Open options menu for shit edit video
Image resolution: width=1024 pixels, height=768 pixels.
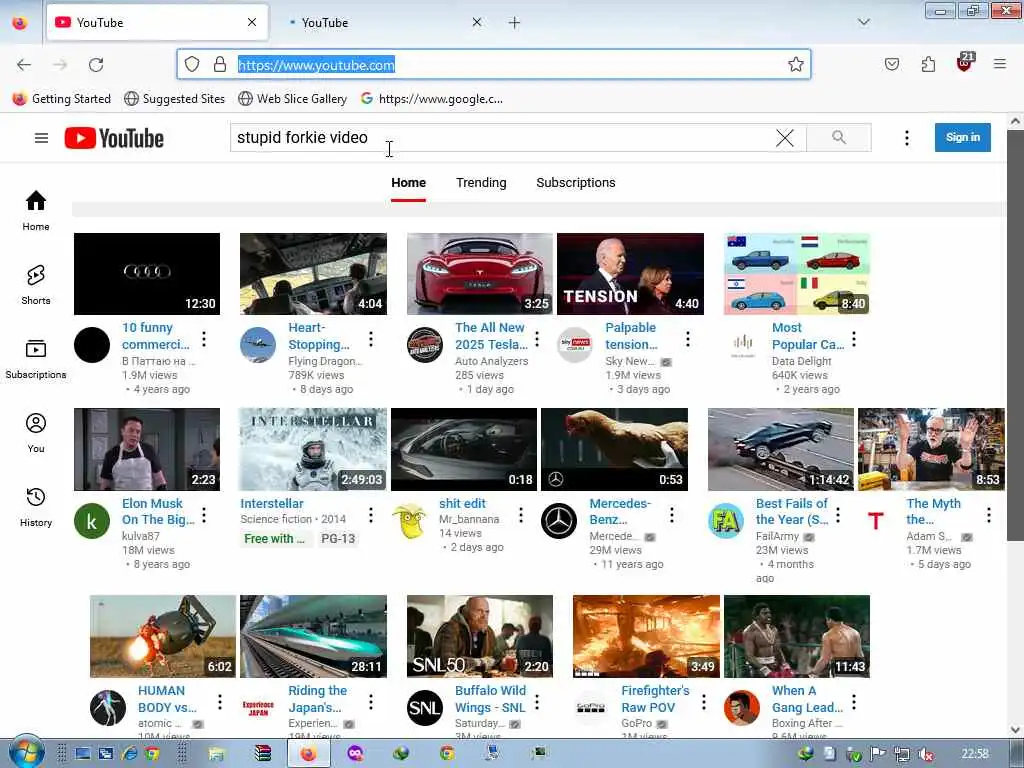tap(521, 515)
